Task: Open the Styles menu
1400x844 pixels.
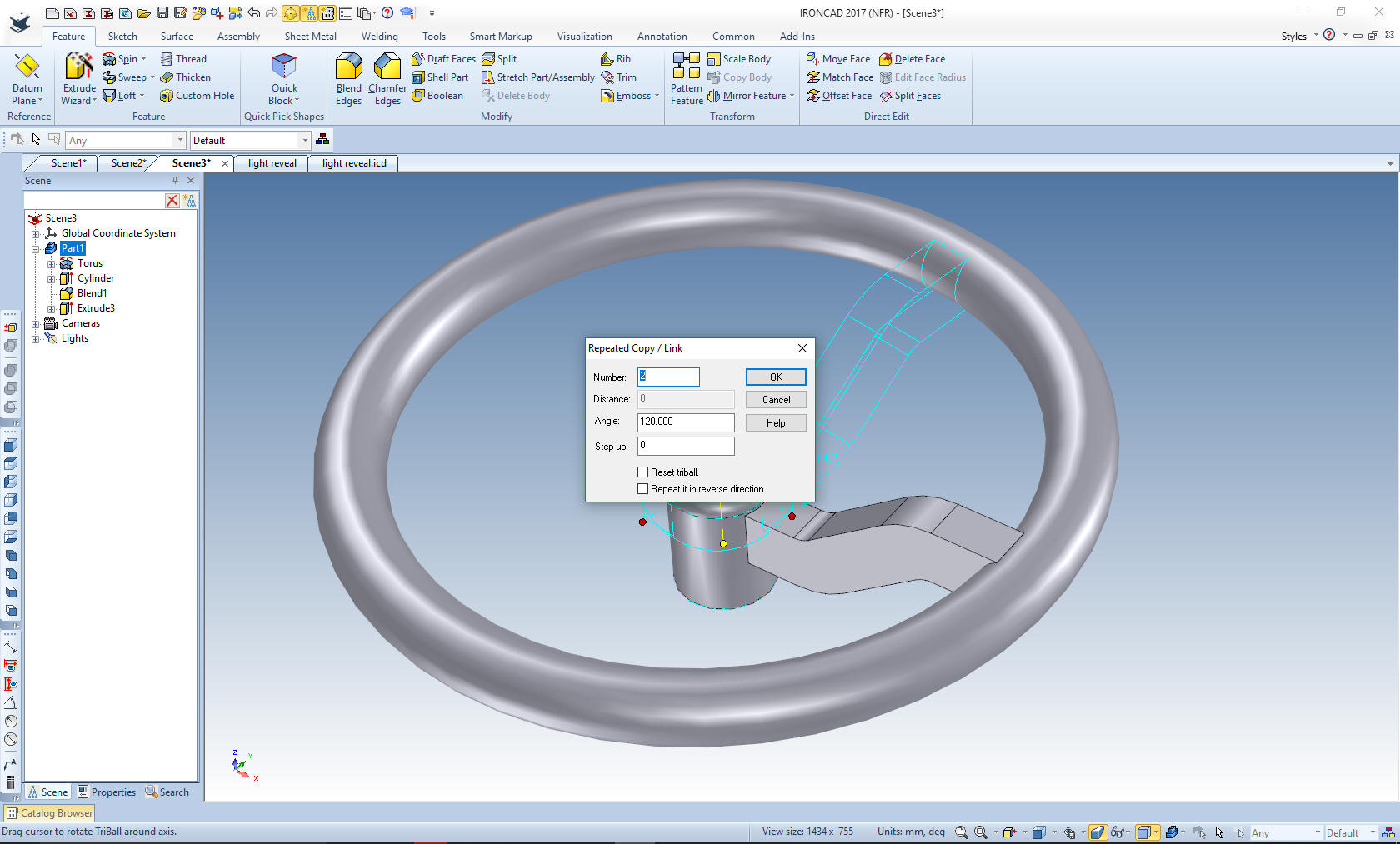Action: pyautogui.click(x=1299, y=37)
